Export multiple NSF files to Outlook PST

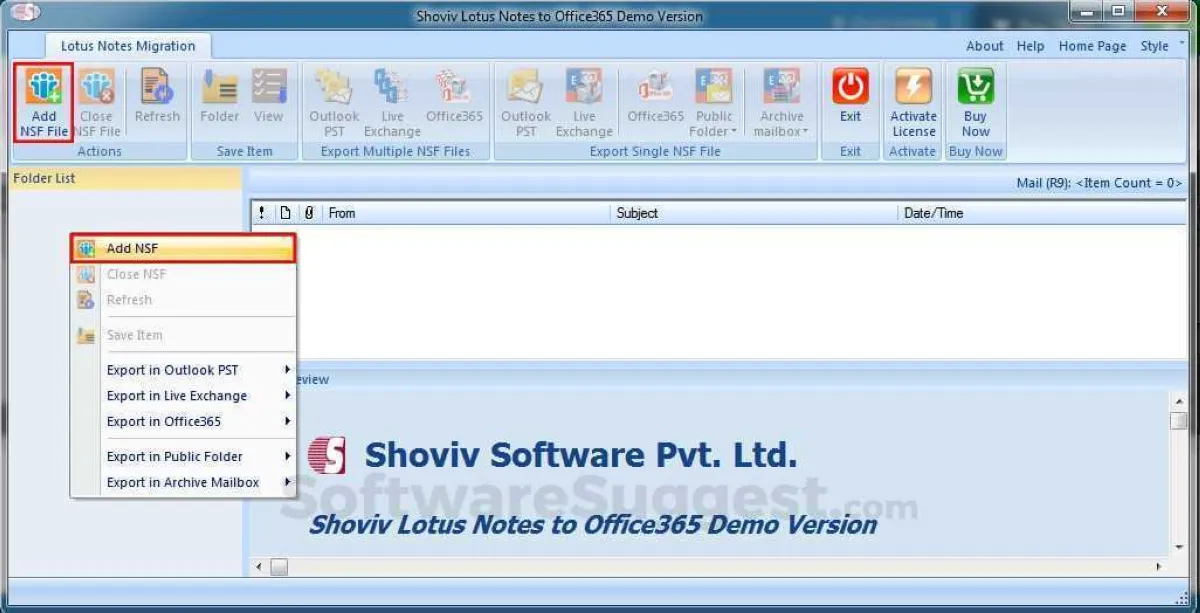tap(334, 102)
